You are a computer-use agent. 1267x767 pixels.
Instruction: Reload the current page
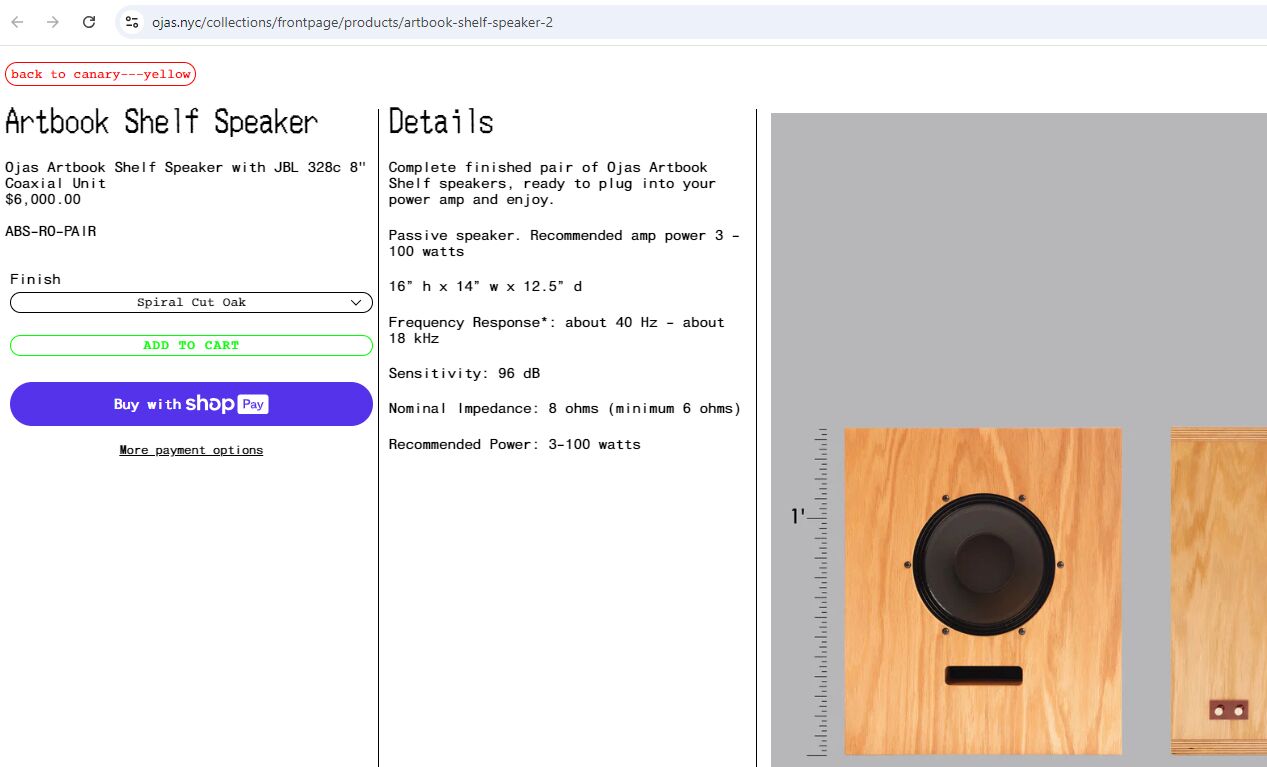(89, 22)
